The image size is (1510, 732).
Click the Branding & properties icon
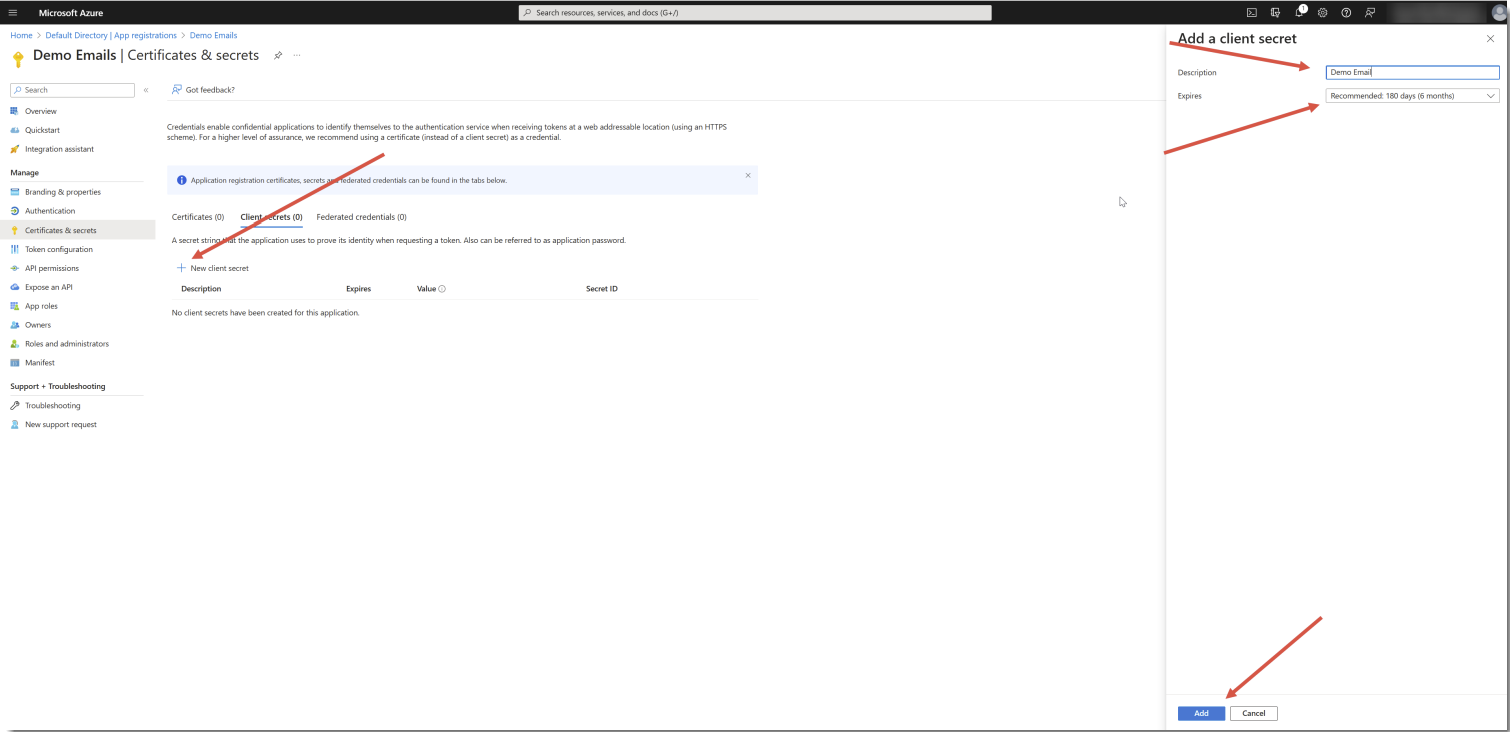(15, 192)
